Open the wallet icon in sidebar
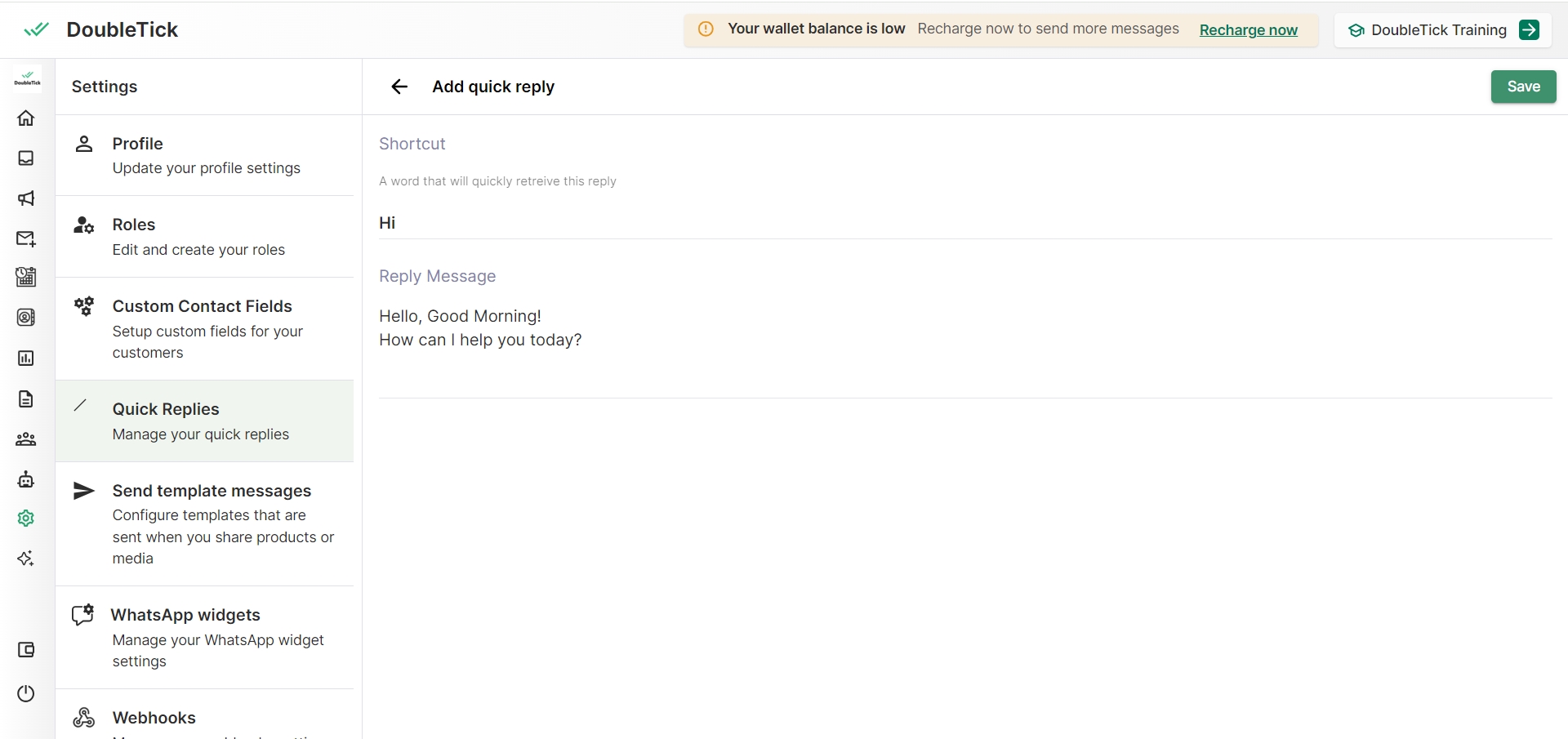The image size is (1568, 739). pos(26,650)
